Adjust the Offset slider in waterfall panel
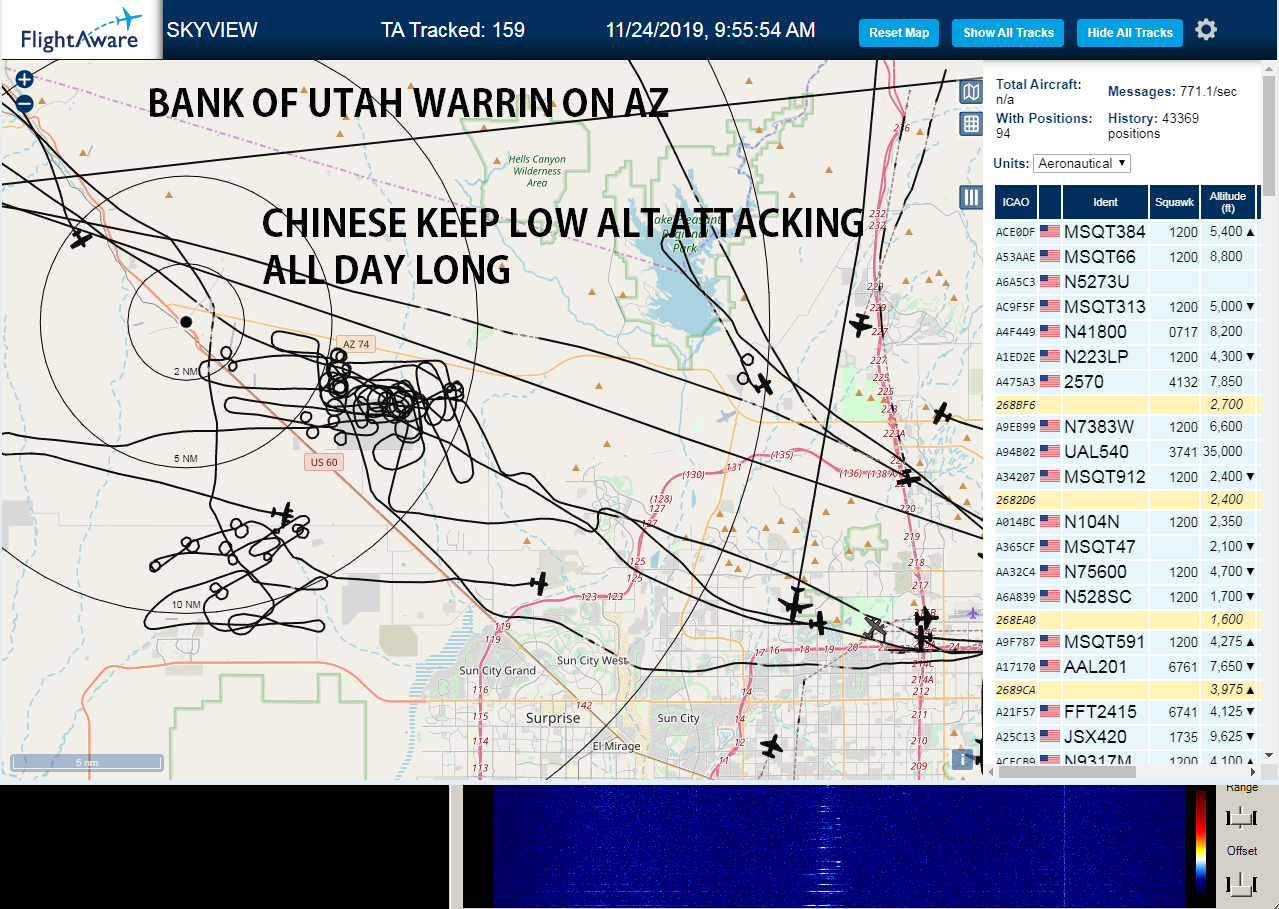 tap(1241, 883)
